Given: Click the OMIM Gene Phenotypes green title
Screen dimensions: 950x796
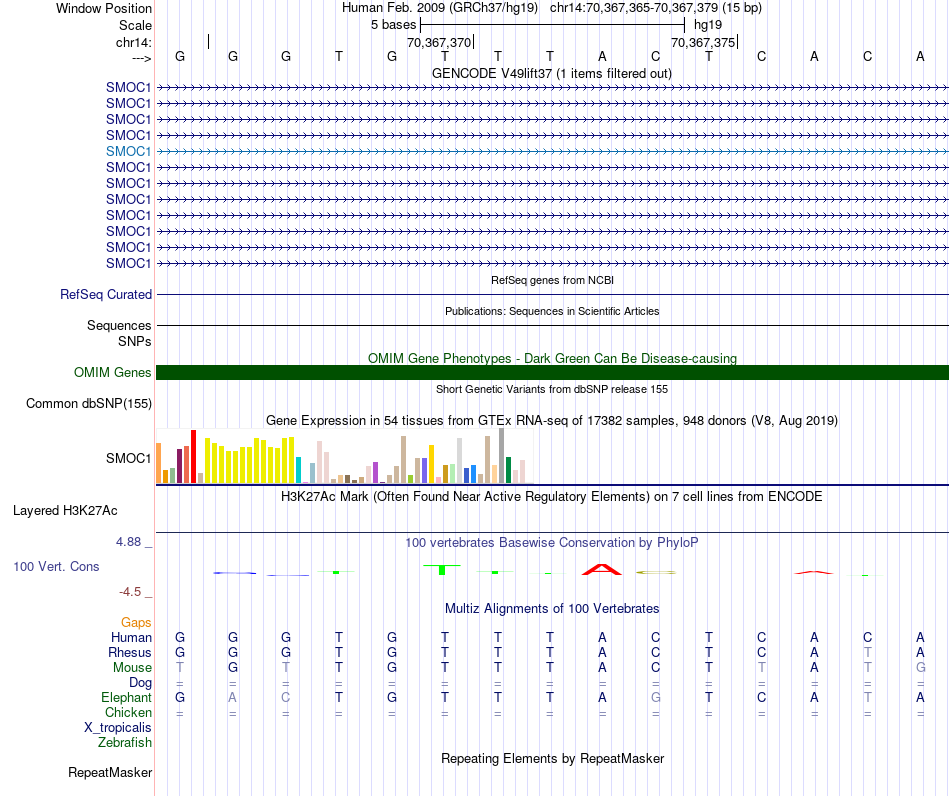Looking at the screenshot, I should tap(552, 359).
